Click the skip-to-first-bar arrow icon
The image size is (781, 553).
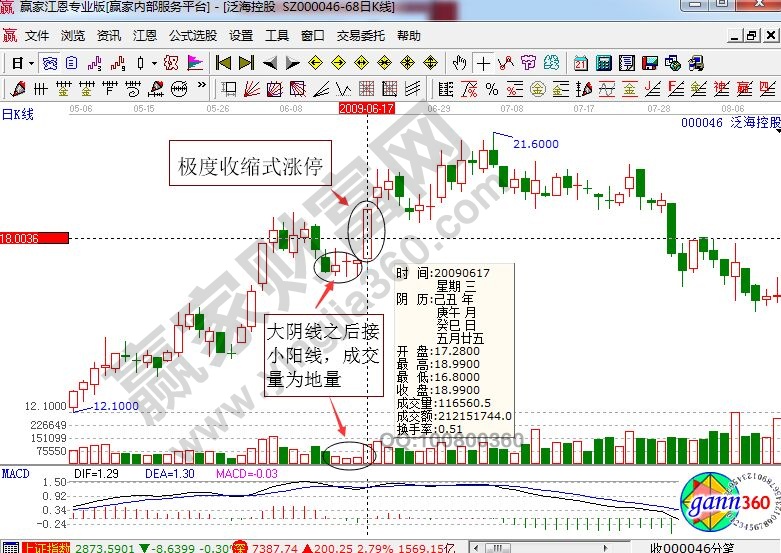coord(225,63)
